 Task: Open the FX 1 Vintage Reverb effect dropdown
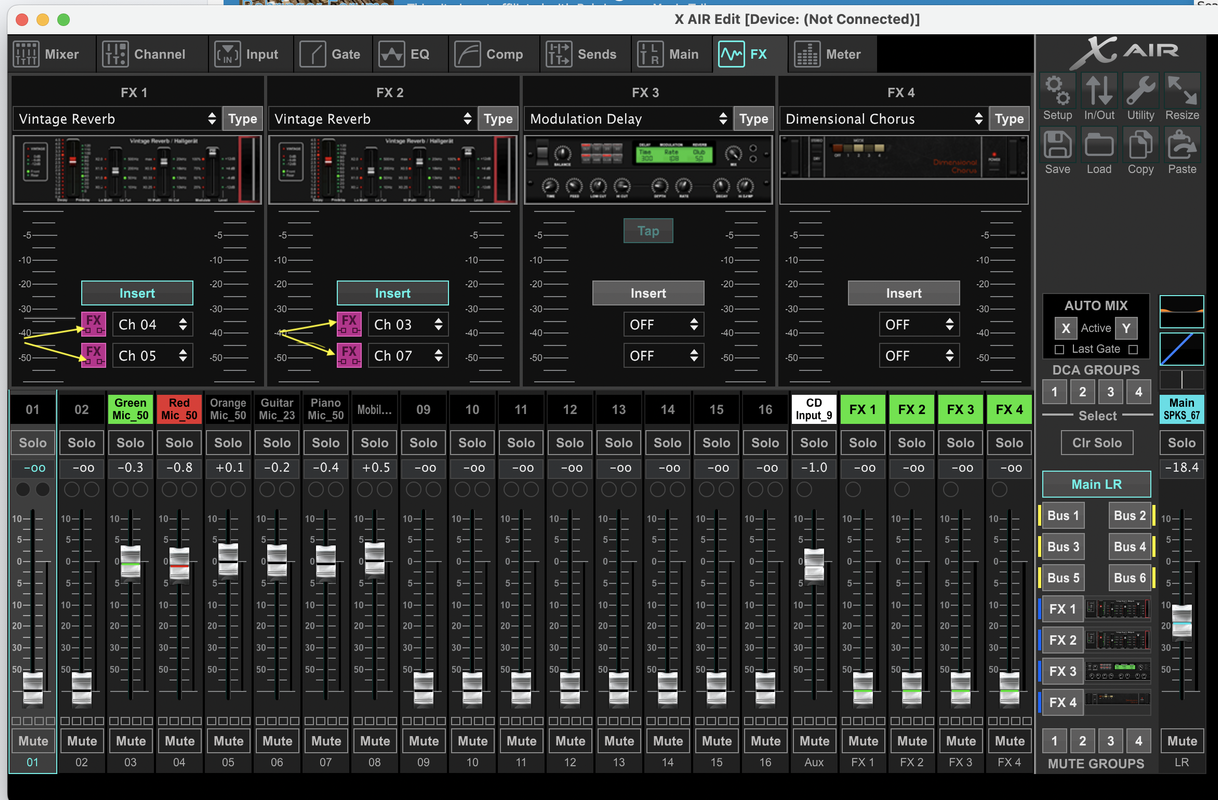pyautogui.click(x=117, y=119)
